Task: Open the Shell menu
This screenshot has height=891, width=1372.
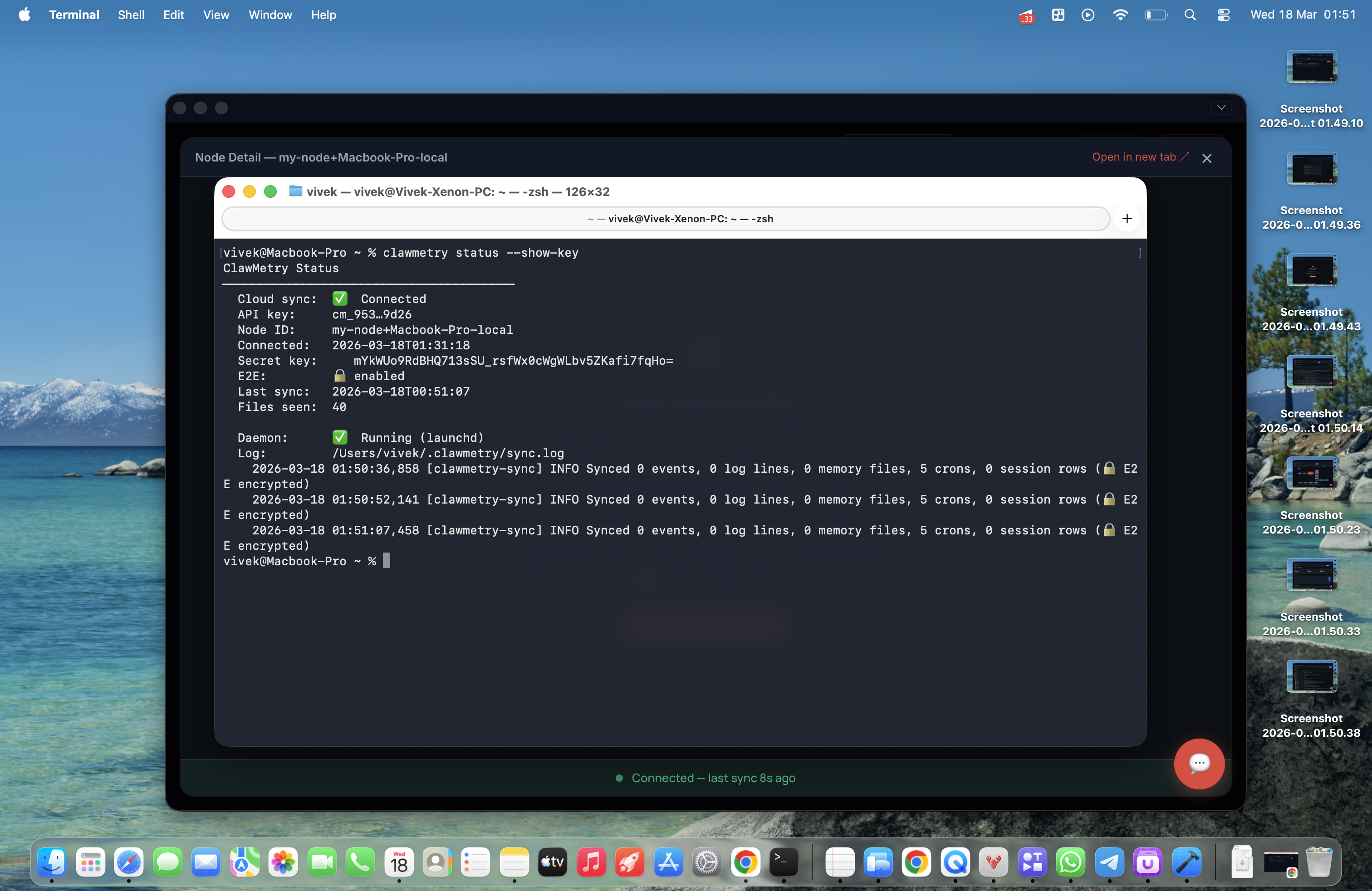Action: [x=131, y=15]
